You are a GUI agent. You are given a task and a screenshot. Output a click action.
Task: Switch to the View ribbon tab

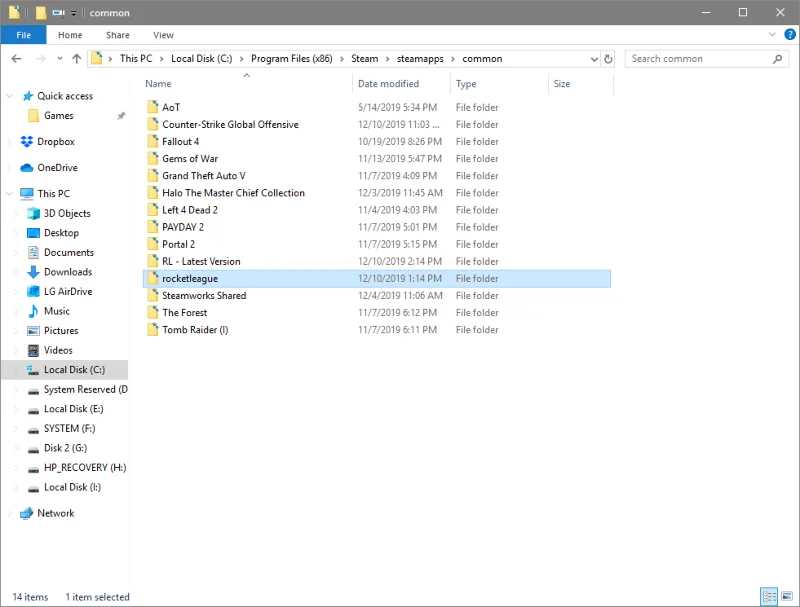(x=163, y=35)
